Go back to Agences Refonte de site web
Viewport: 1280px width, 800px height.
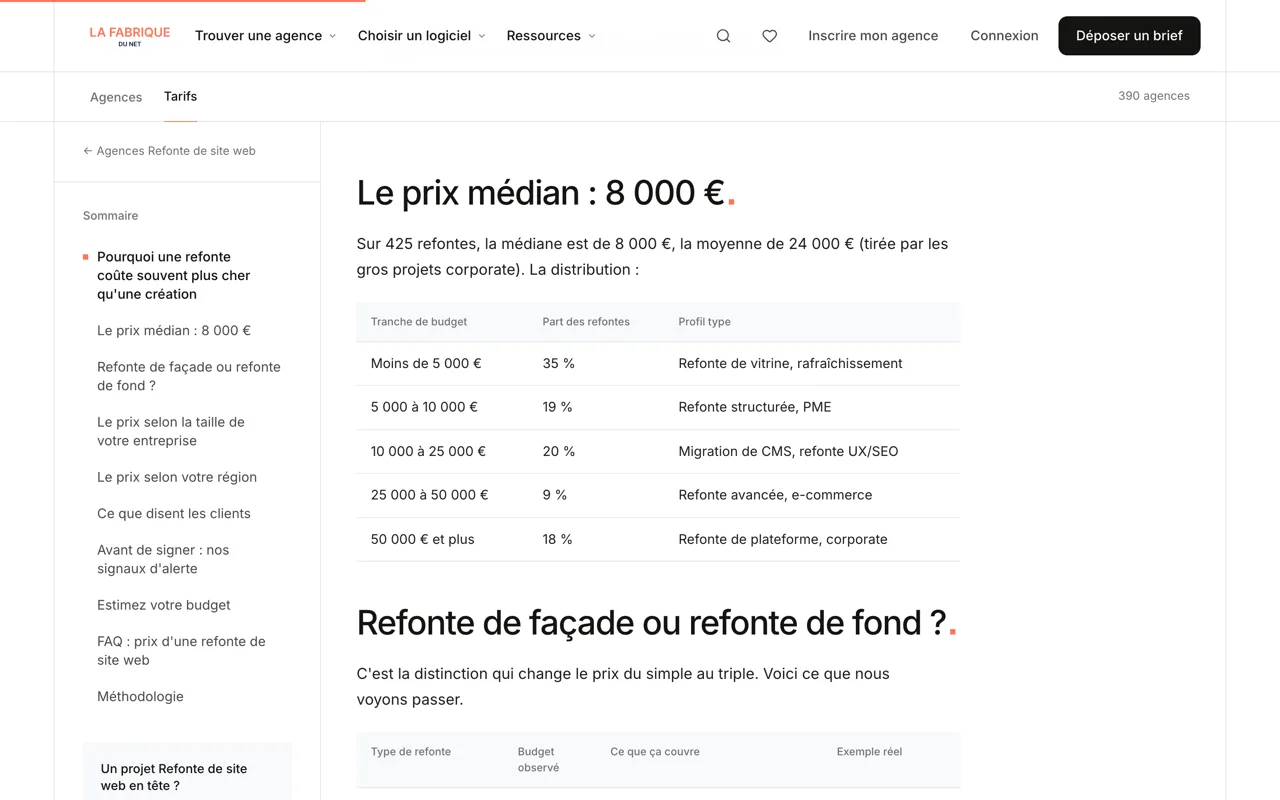coord(169,151)
